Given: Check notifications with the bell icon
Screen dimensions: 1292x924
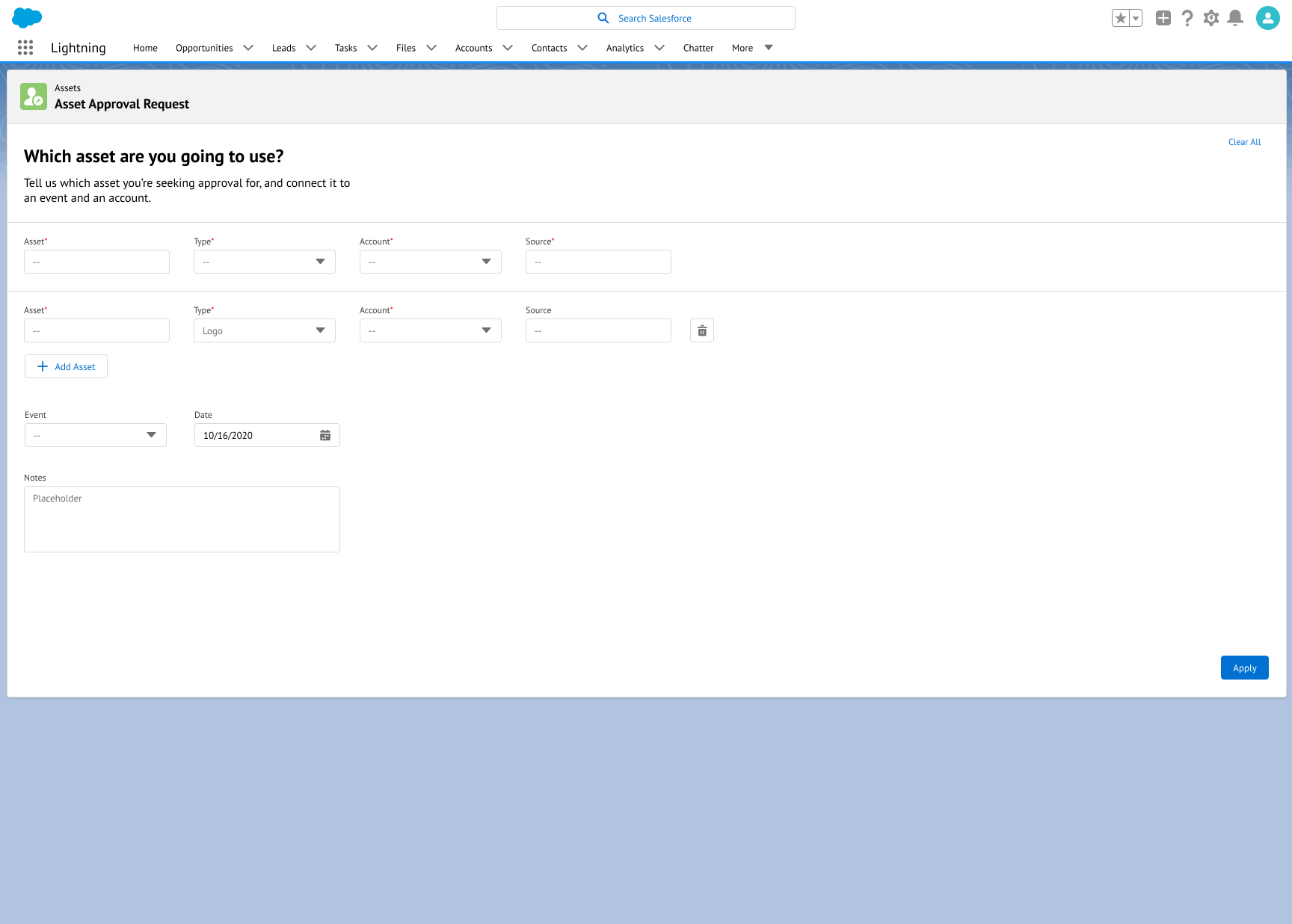Looking at the screenshot, I should 1235,18.
